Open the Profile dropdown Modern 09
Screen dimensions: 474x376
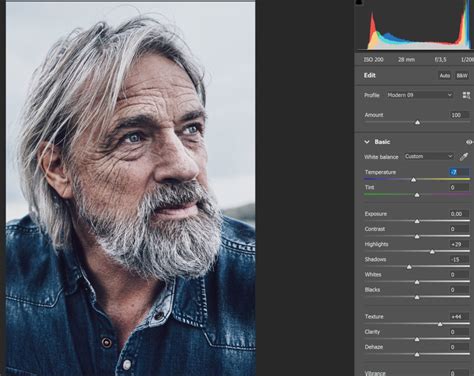420,95
